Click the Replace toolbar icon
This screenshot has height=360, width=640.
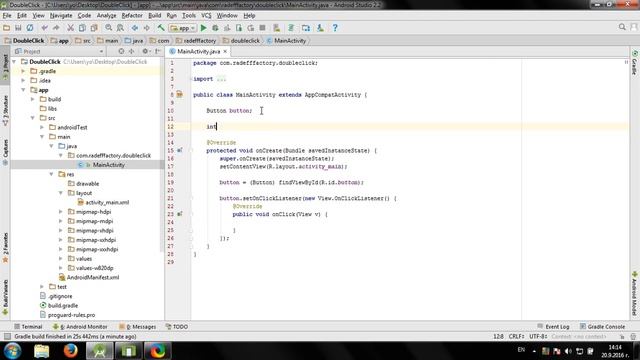tap(120, 28)
